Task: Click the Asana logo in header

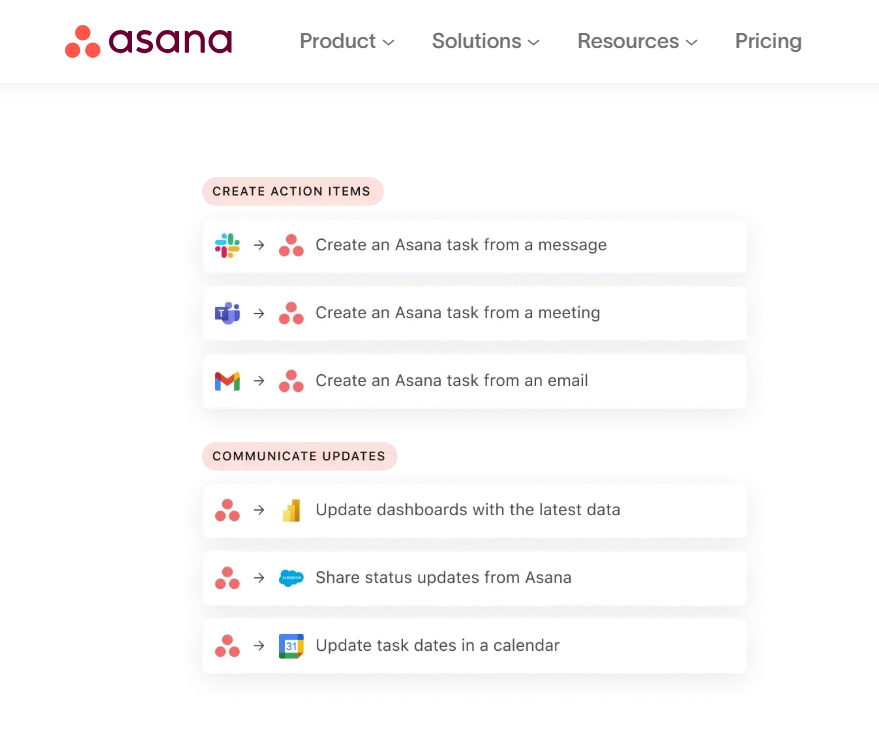Action: (x=148, y=41)
